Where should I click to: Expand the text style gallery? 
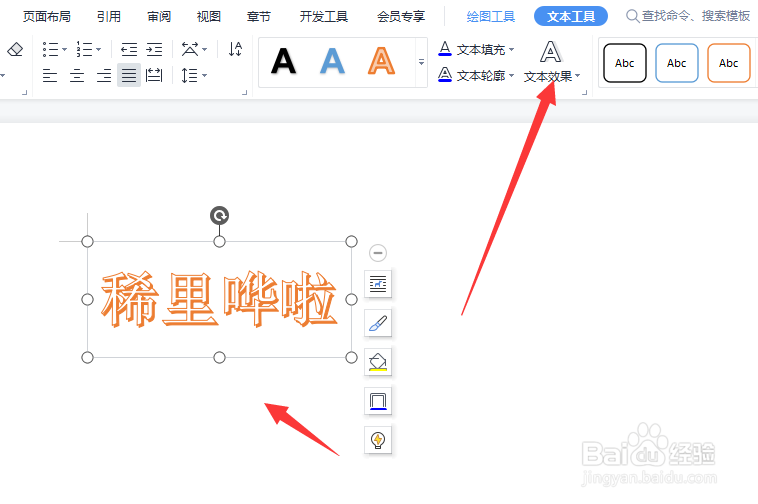422,62
